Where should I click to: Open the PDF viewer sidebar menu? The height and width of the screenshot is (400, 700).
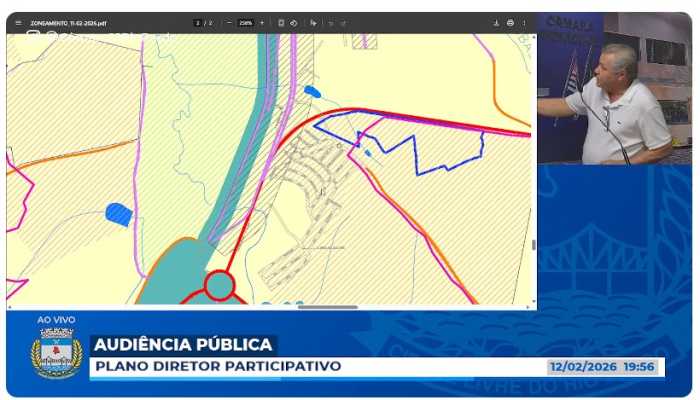point(18,23)
